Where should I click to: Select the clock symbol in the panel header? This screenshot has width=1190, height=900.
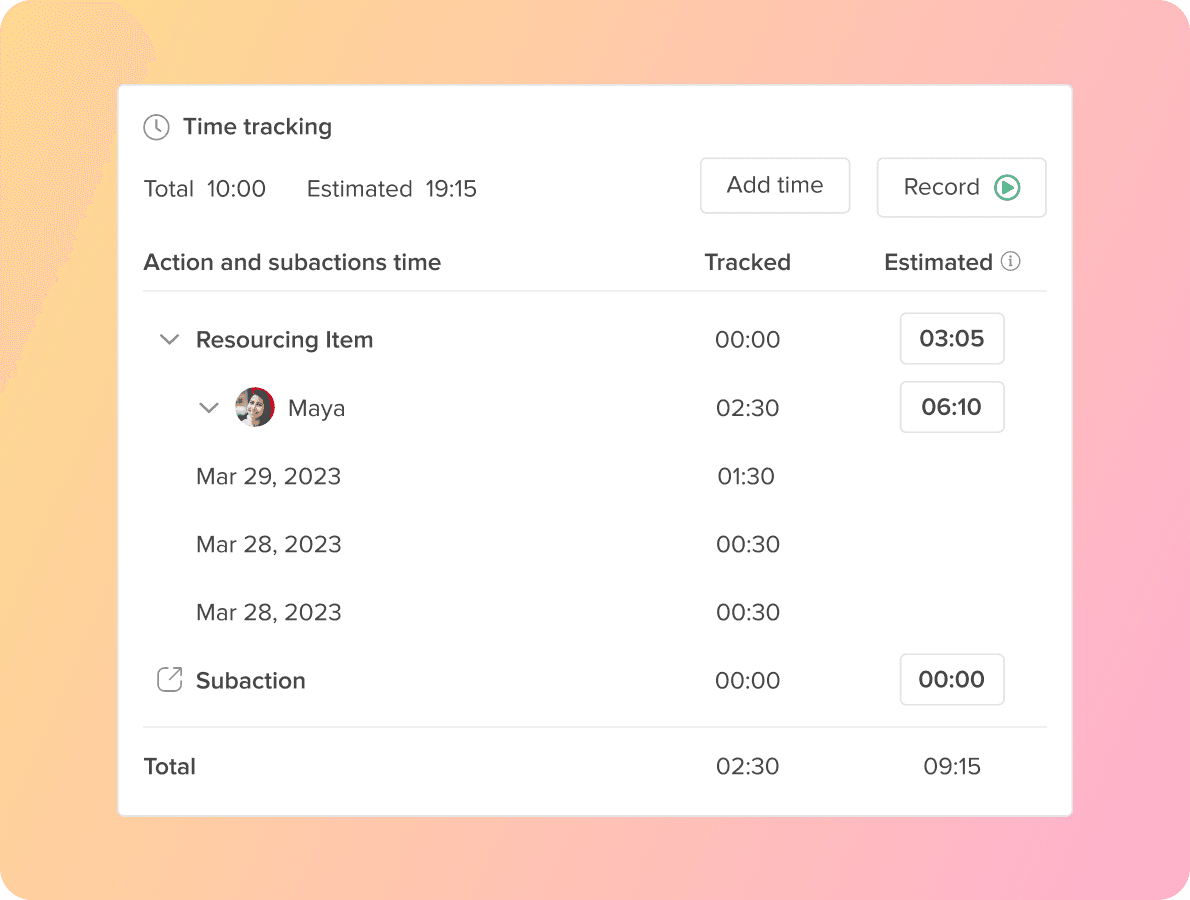[157, 127]
